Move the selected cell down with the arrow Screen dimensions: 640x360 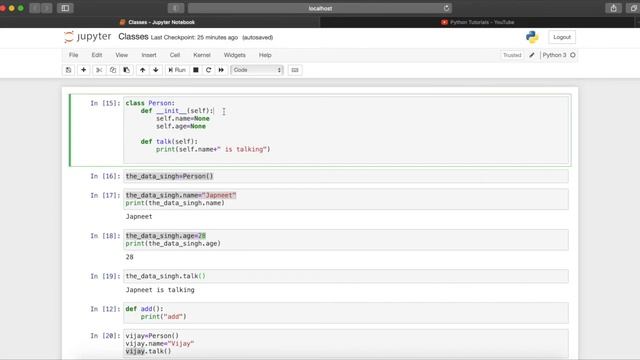156,70
